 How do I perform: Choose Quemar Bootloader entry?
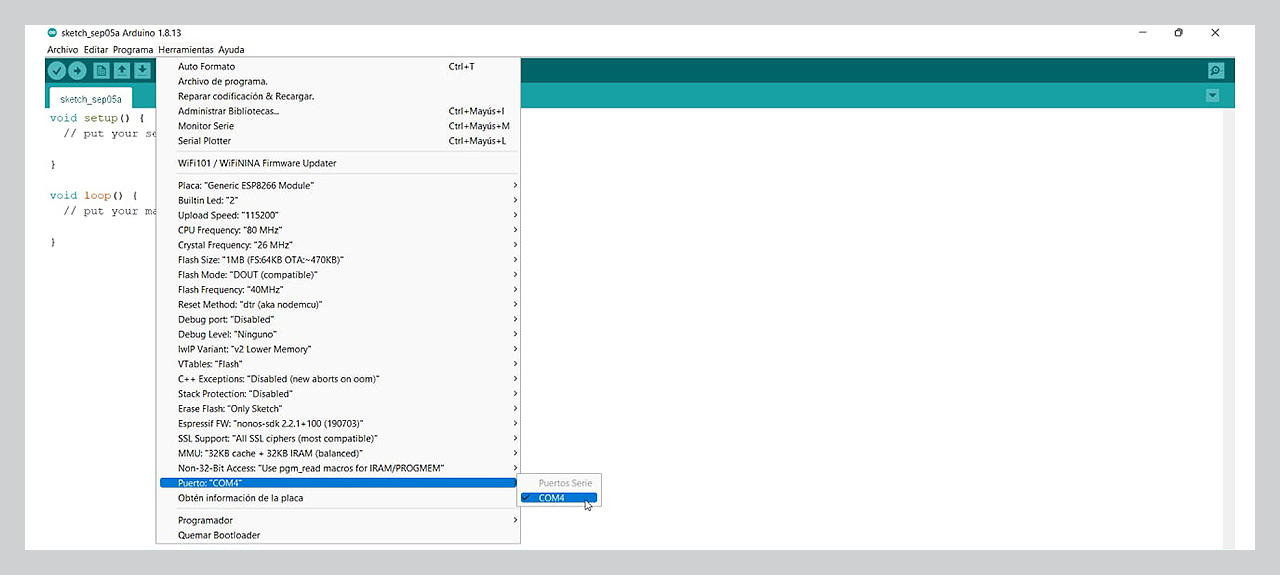tap(338, 535)
